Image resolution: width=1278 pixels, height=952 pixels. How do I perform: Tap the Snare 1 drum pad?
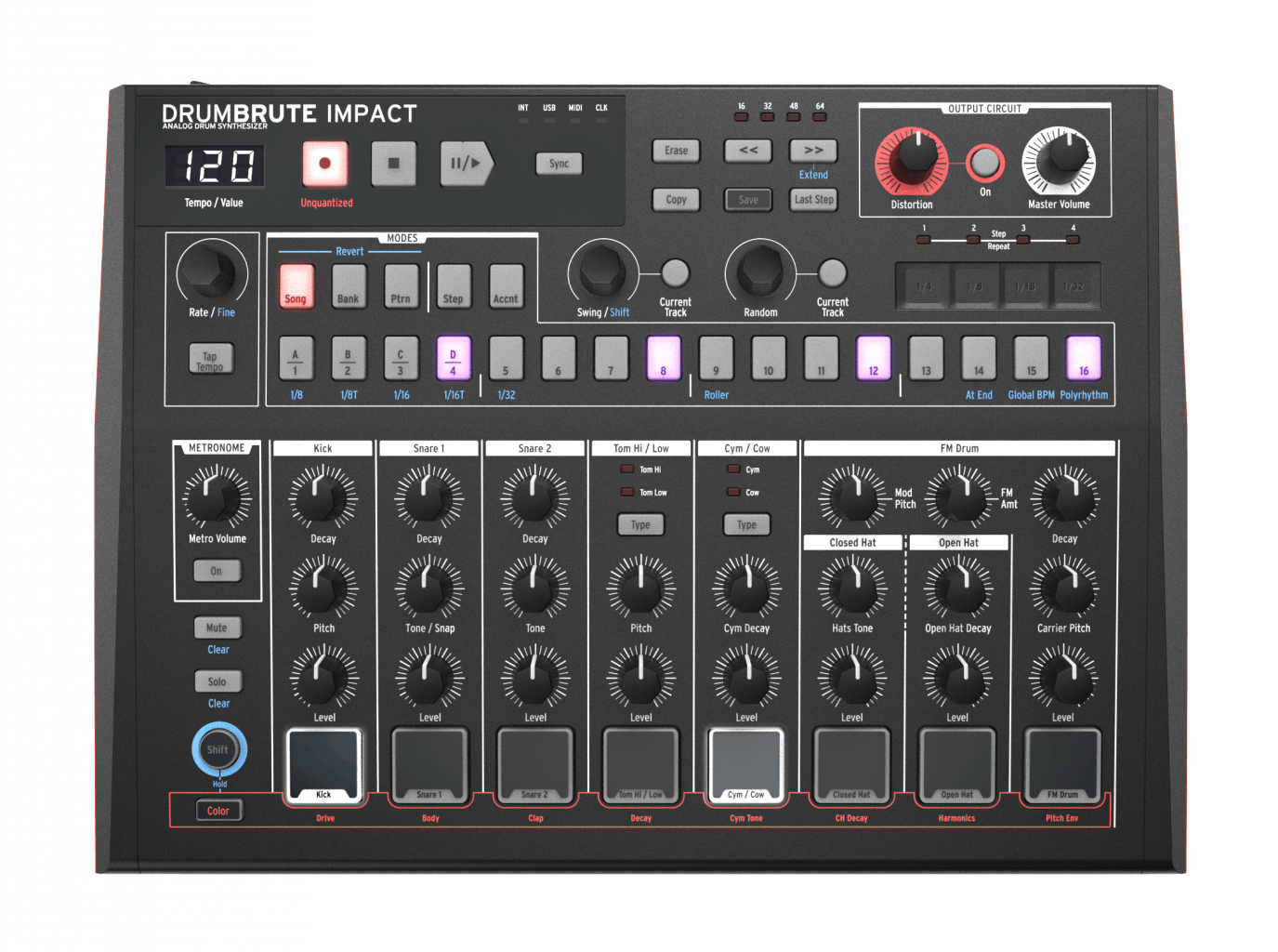(x=429, y=765)
